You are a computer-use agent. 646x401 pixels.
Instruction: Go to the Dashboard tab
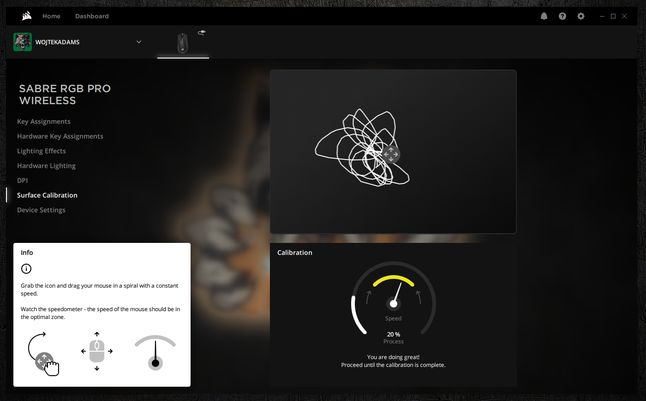92,16
